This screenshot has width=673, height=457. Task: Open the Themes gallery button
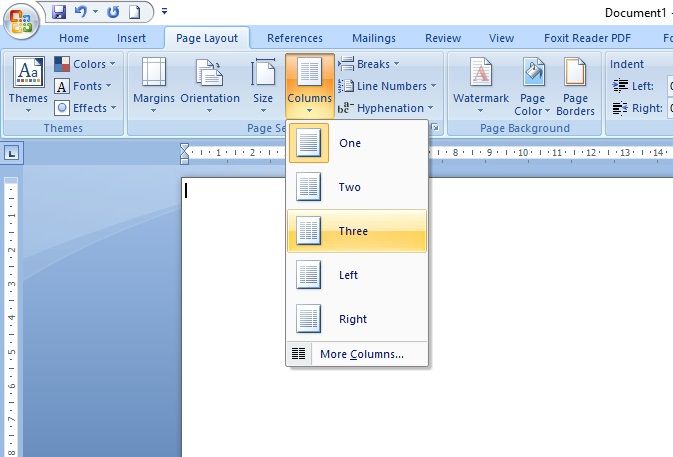[28, 85]
